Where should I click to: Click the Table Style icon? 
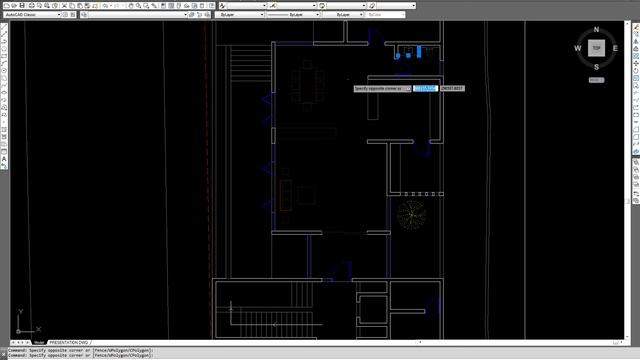coord(322,6)
